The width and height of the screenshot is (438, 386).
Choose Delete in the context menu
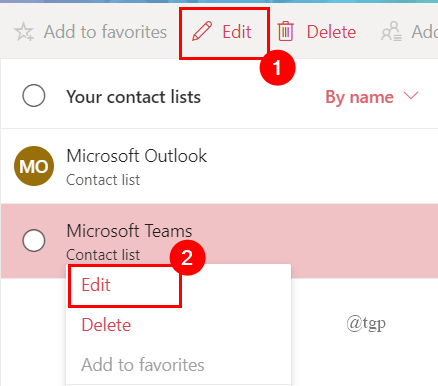click(106, 325)
